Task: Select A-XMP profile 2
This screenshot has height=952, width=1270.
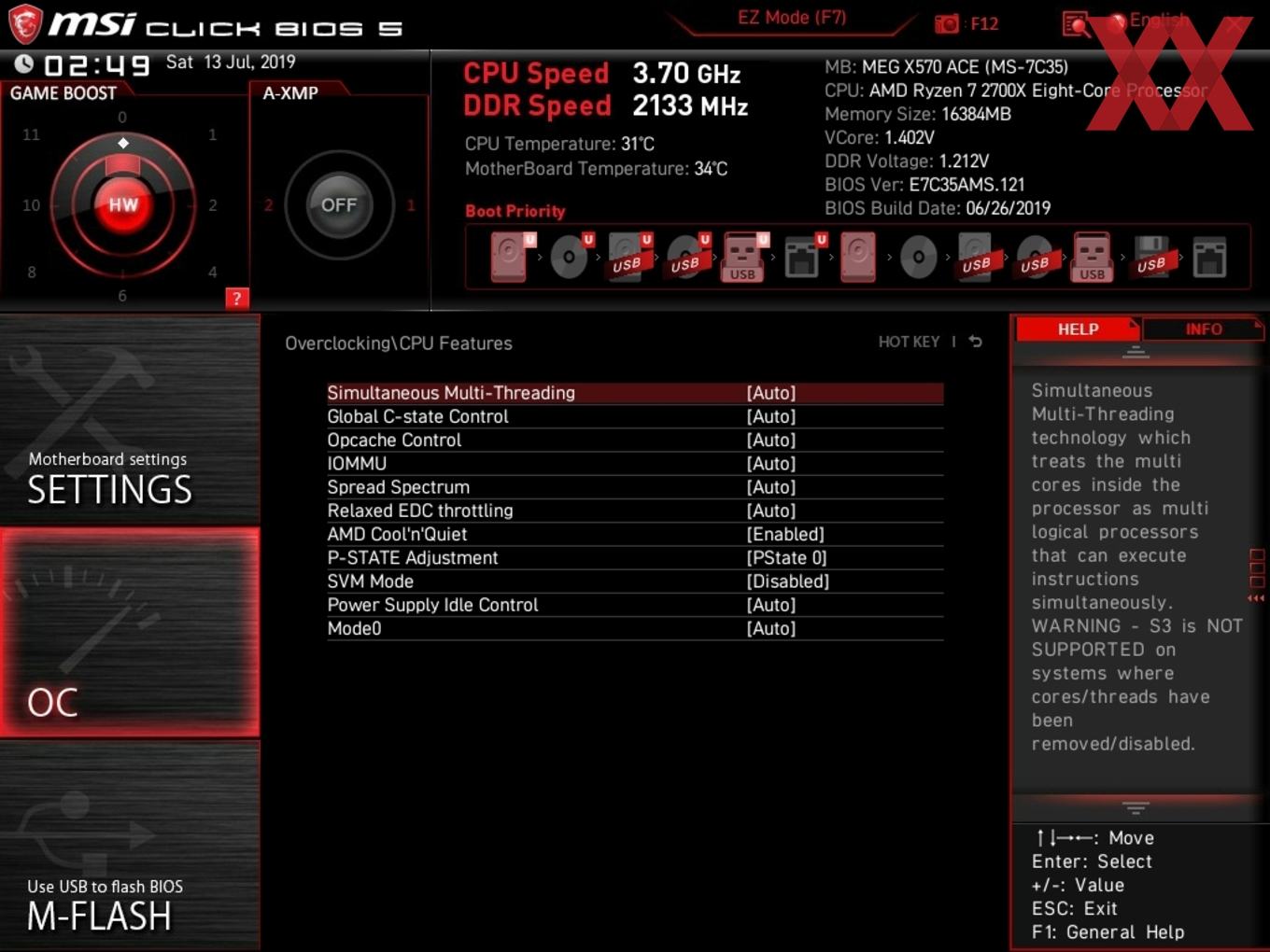Action: click(x=268, y=204)
